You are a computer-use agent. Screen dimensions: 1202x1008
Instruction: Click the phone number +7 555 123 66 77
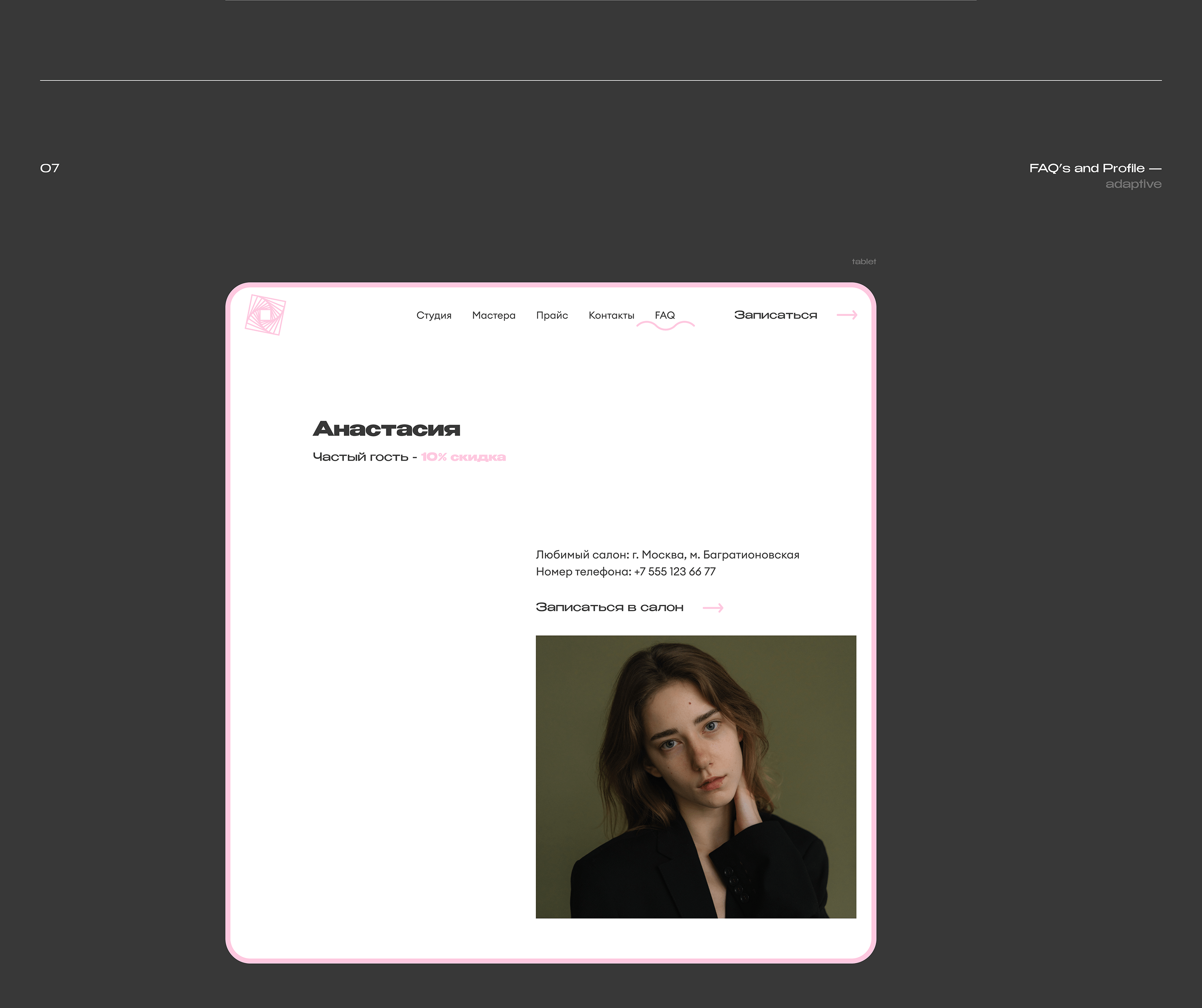pos(674,572)
